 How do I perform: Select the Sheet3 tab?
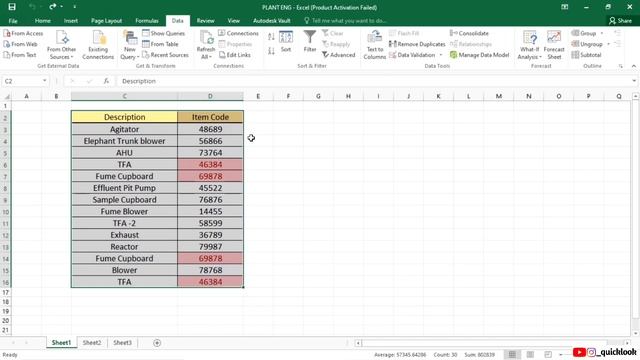click(122, 342)
